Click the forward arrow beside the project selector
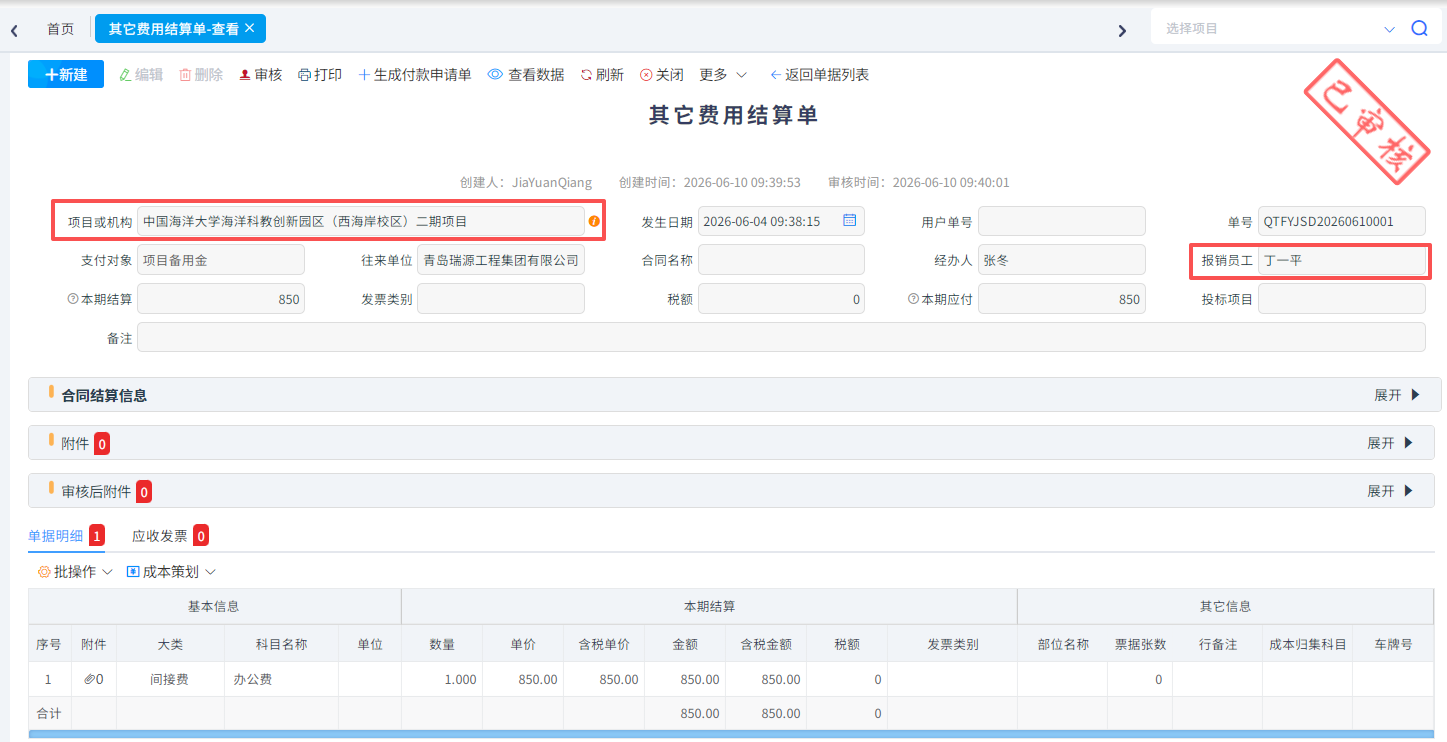Viewport: 1447px width, 742px height. click(x=1122, y=30)
